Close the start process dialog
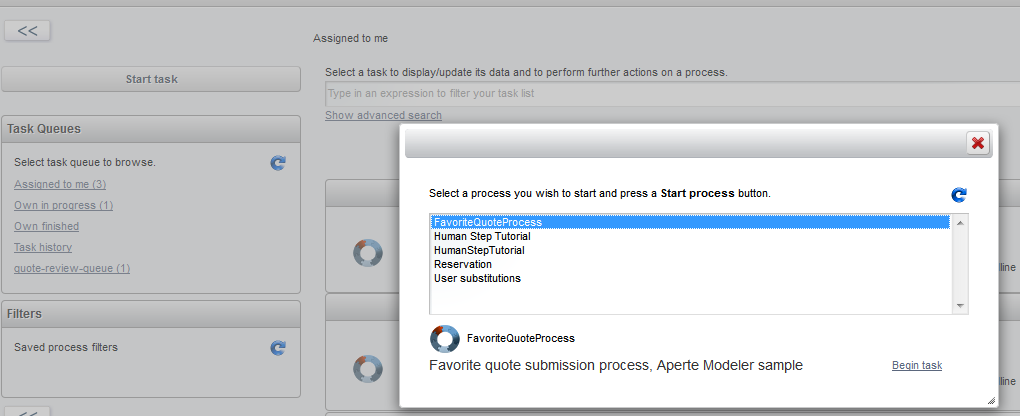Image resolution: width=1020 pixels, height=416 pixels. point(978,143)
